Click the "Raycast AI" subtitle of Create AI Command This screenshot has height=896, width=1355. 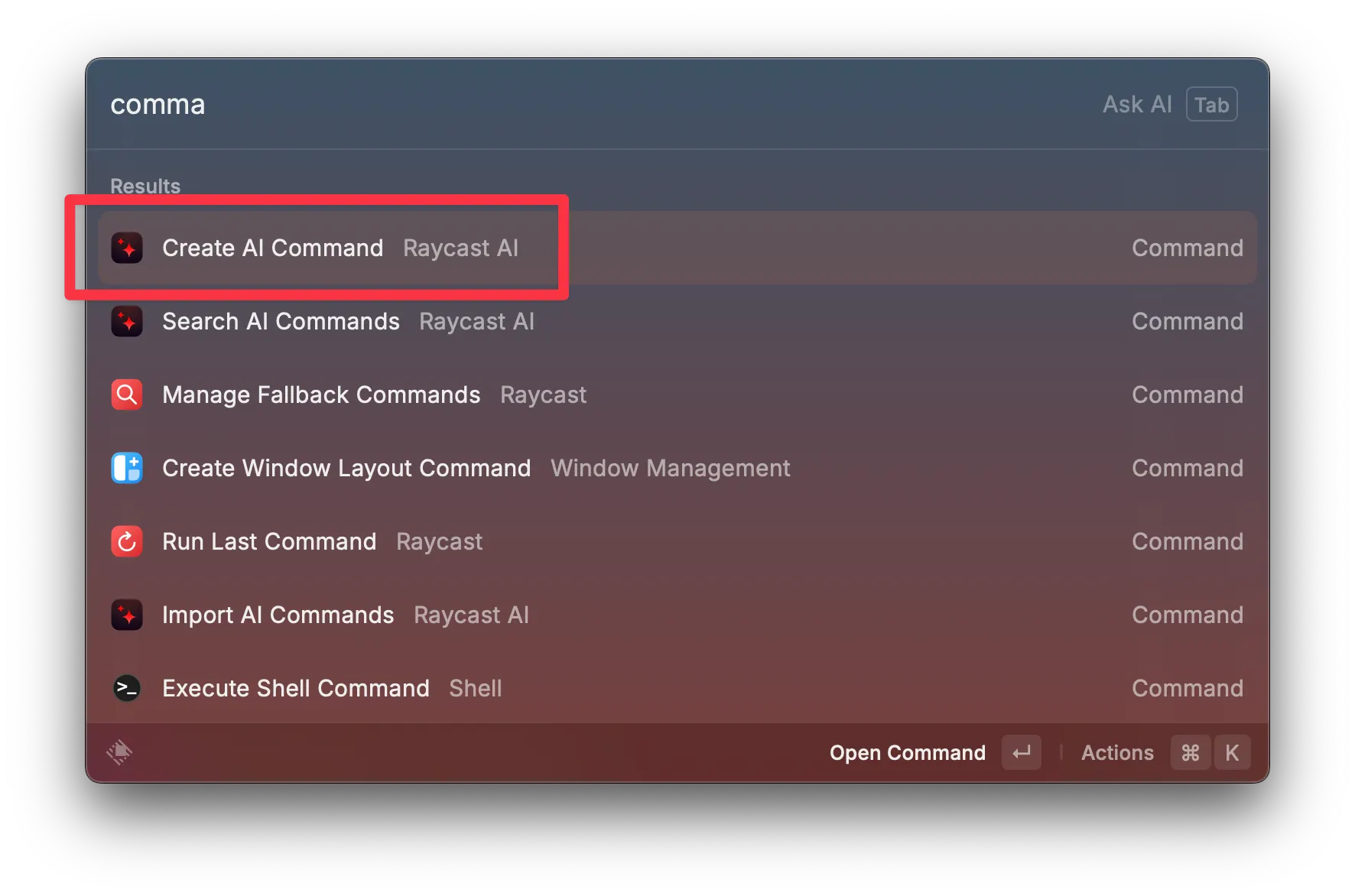461,248
